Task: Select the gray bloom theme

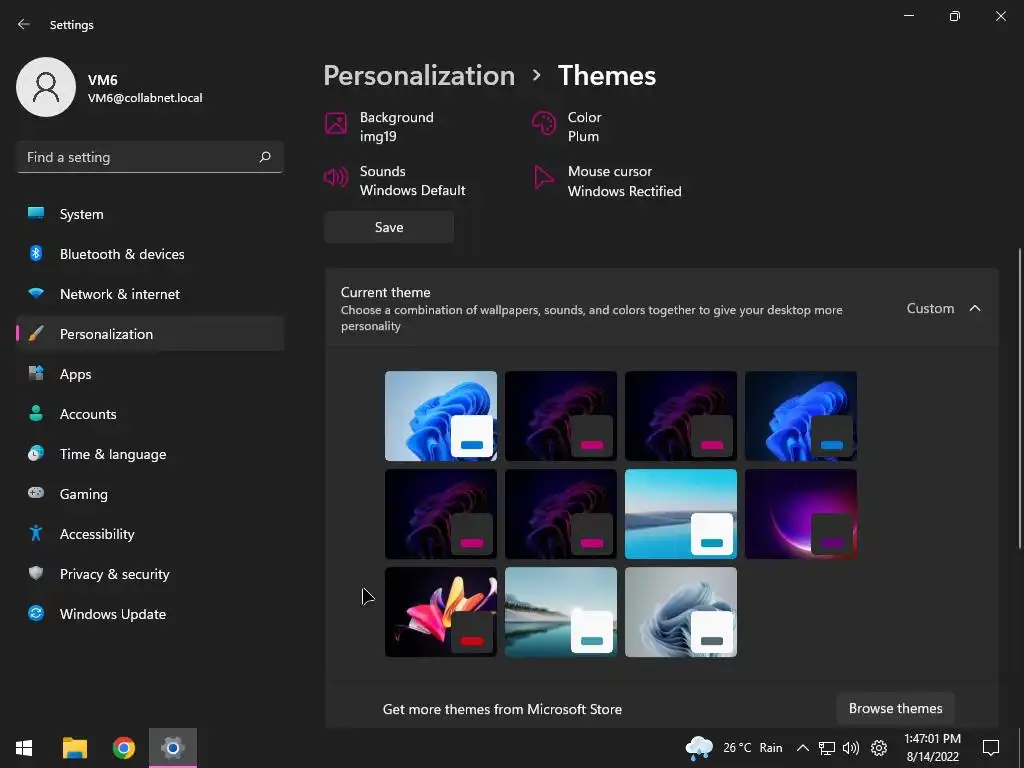Action: point(681,612)
